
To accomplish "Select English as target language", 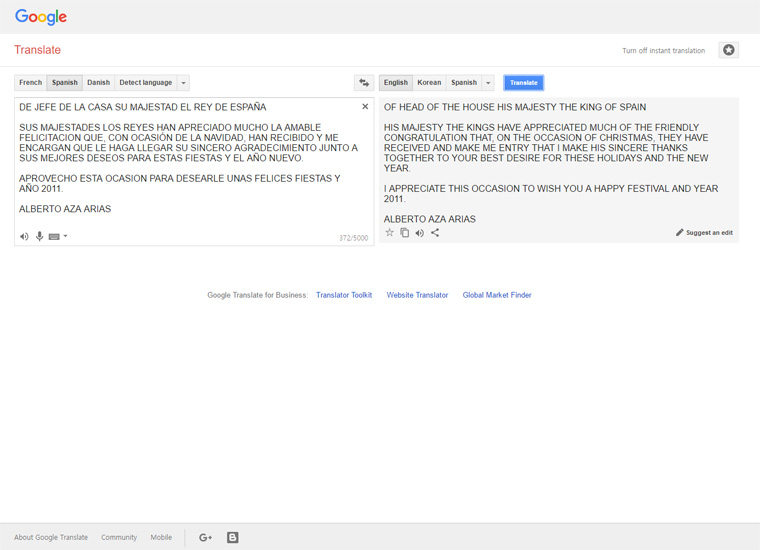I will [396, 83].
